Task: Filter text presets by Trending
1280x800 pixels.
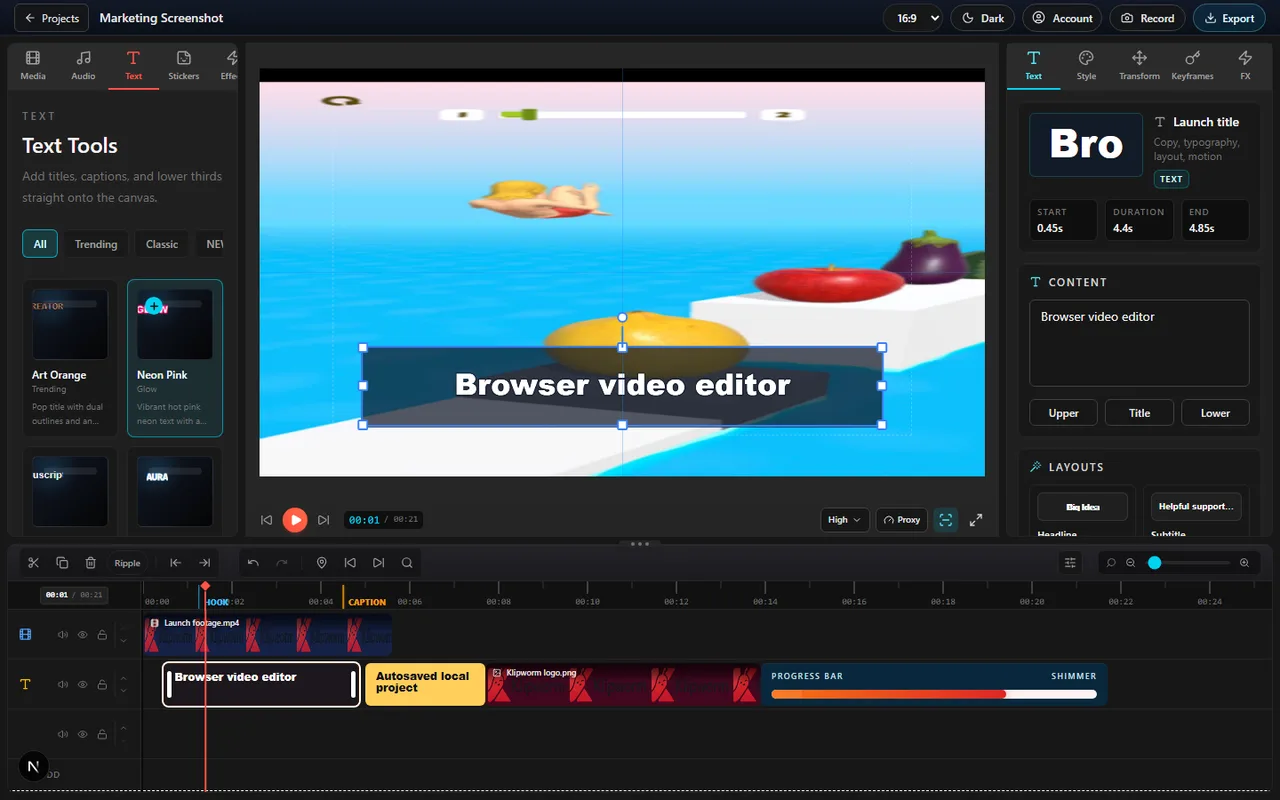Action: tap(96, 244)
